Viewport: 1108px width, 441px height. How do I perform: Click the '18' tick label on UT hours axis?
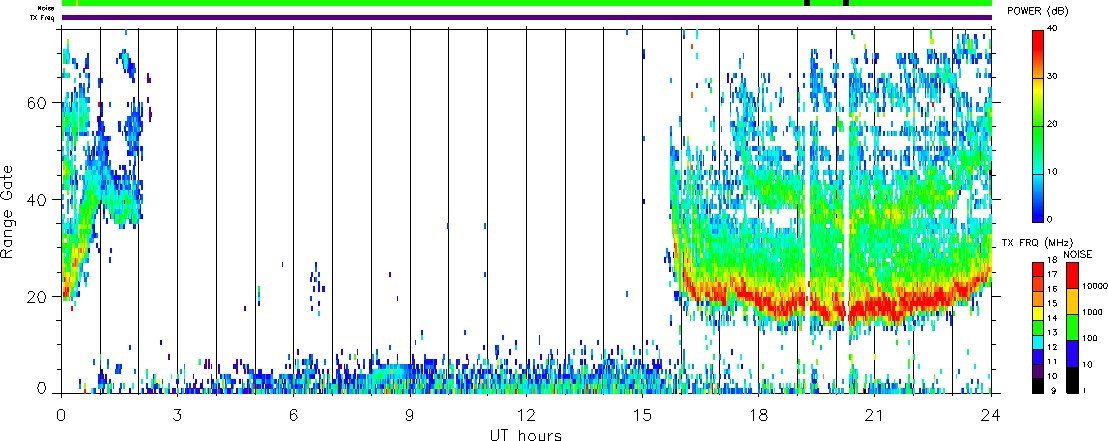[x=759, y=414]
